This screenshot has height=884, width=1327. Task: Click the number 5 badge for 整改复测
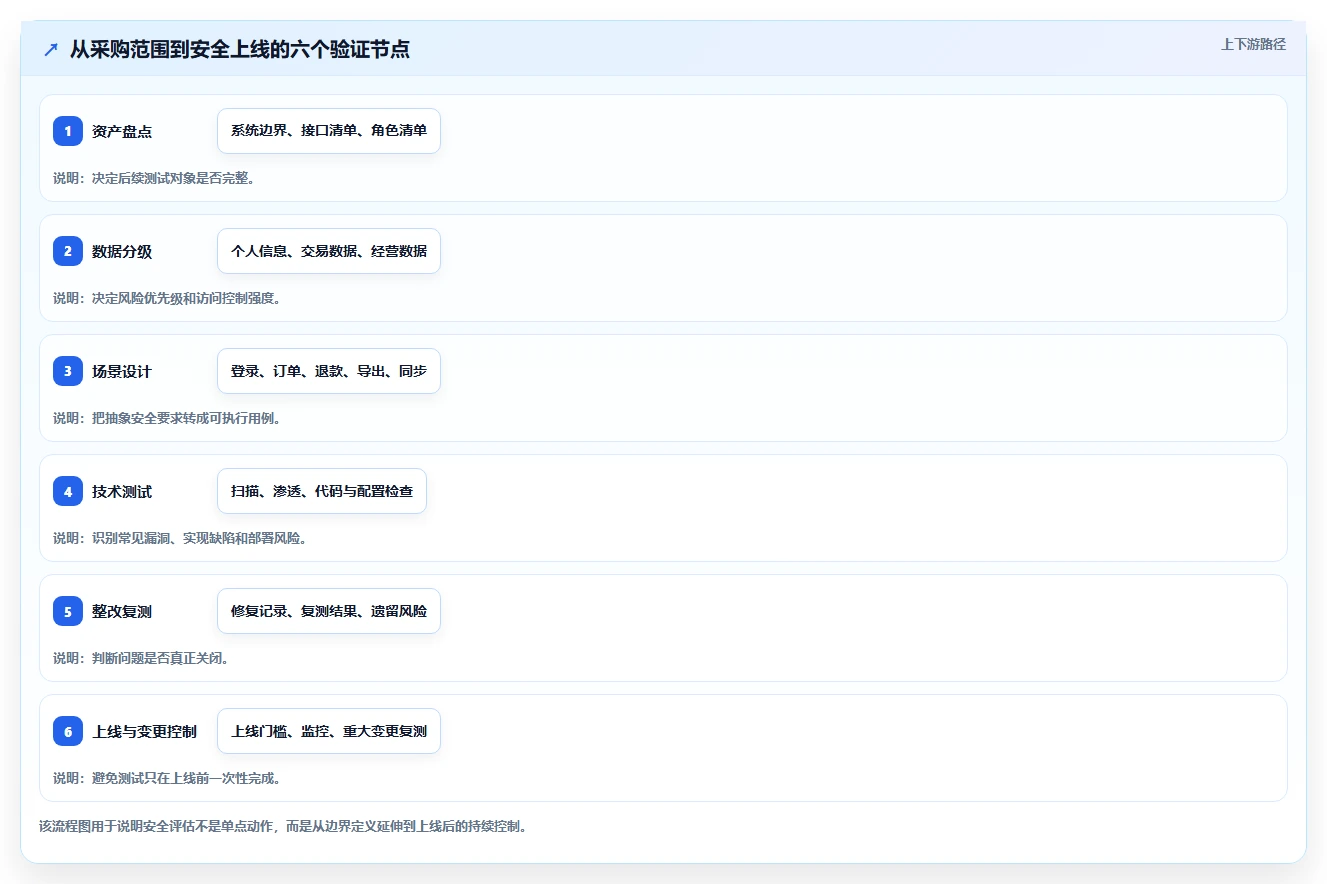[x=68, y=611]
